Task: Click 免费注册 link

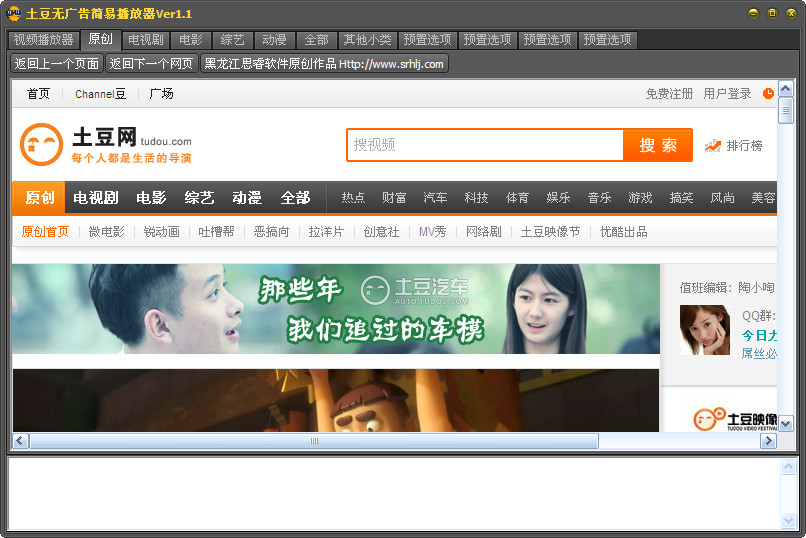Action: point(669,94)
